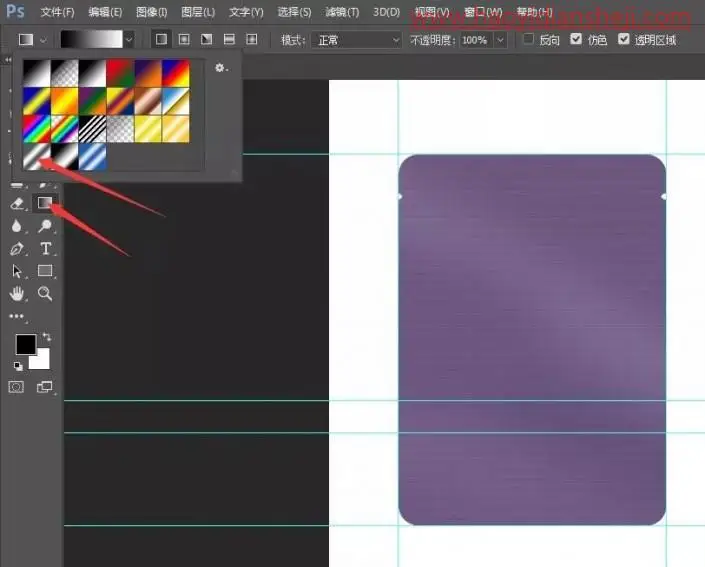
Task: Pick the red-to-green gradient preset
Action: click(120, 73)
